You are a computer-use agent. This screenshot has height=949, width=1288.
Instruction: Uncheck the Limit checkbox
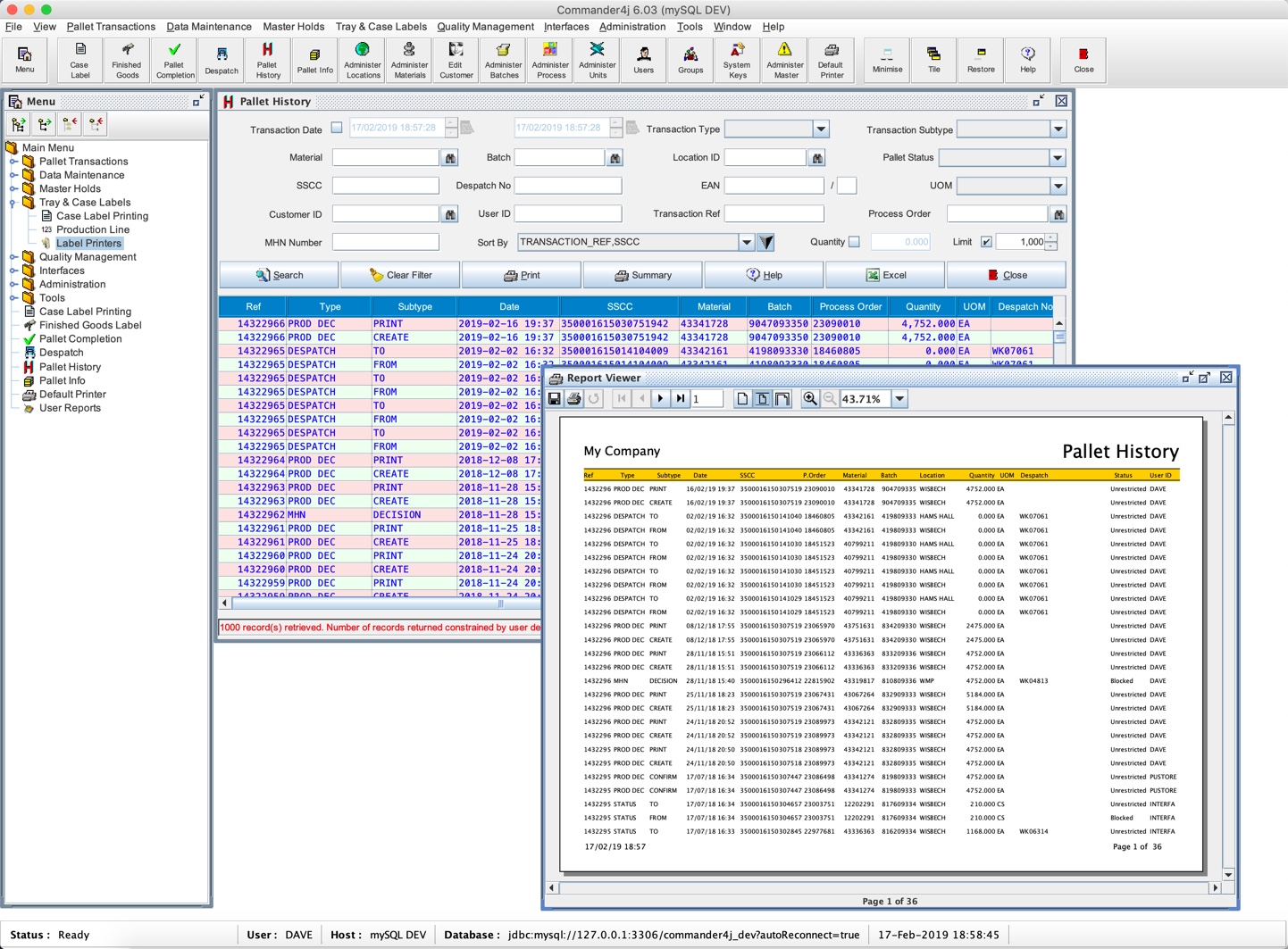click(x=986, y=242)
